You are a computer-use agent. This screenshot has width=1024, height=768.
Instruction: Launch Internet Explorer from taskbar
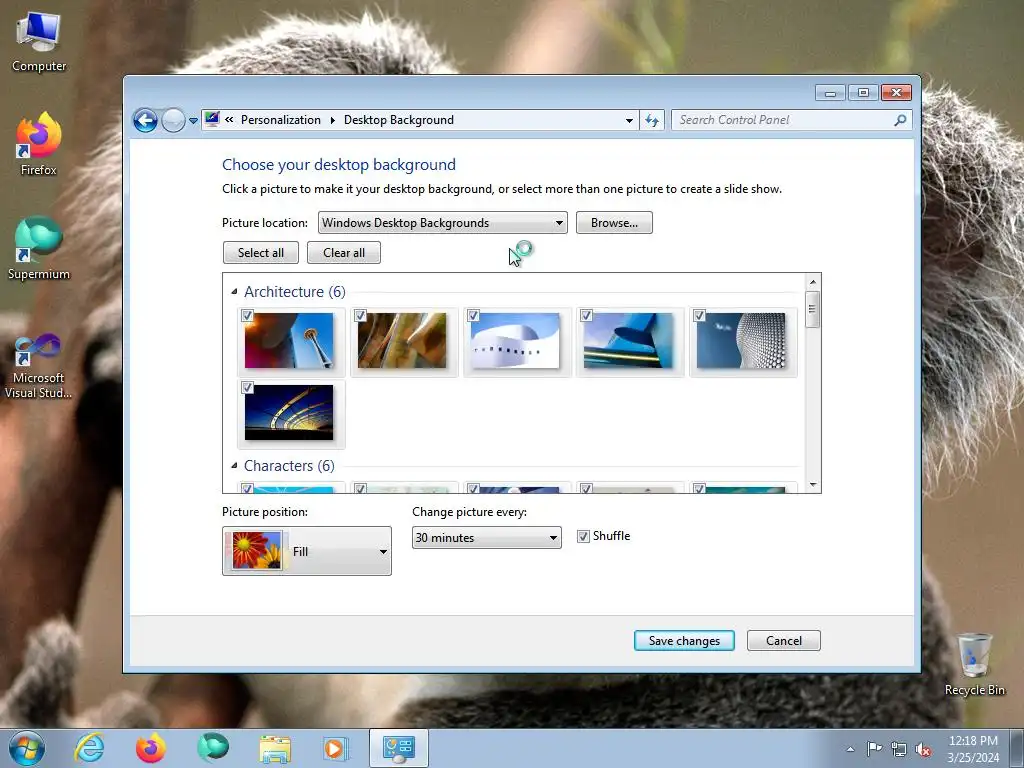[x=89, y=748]
